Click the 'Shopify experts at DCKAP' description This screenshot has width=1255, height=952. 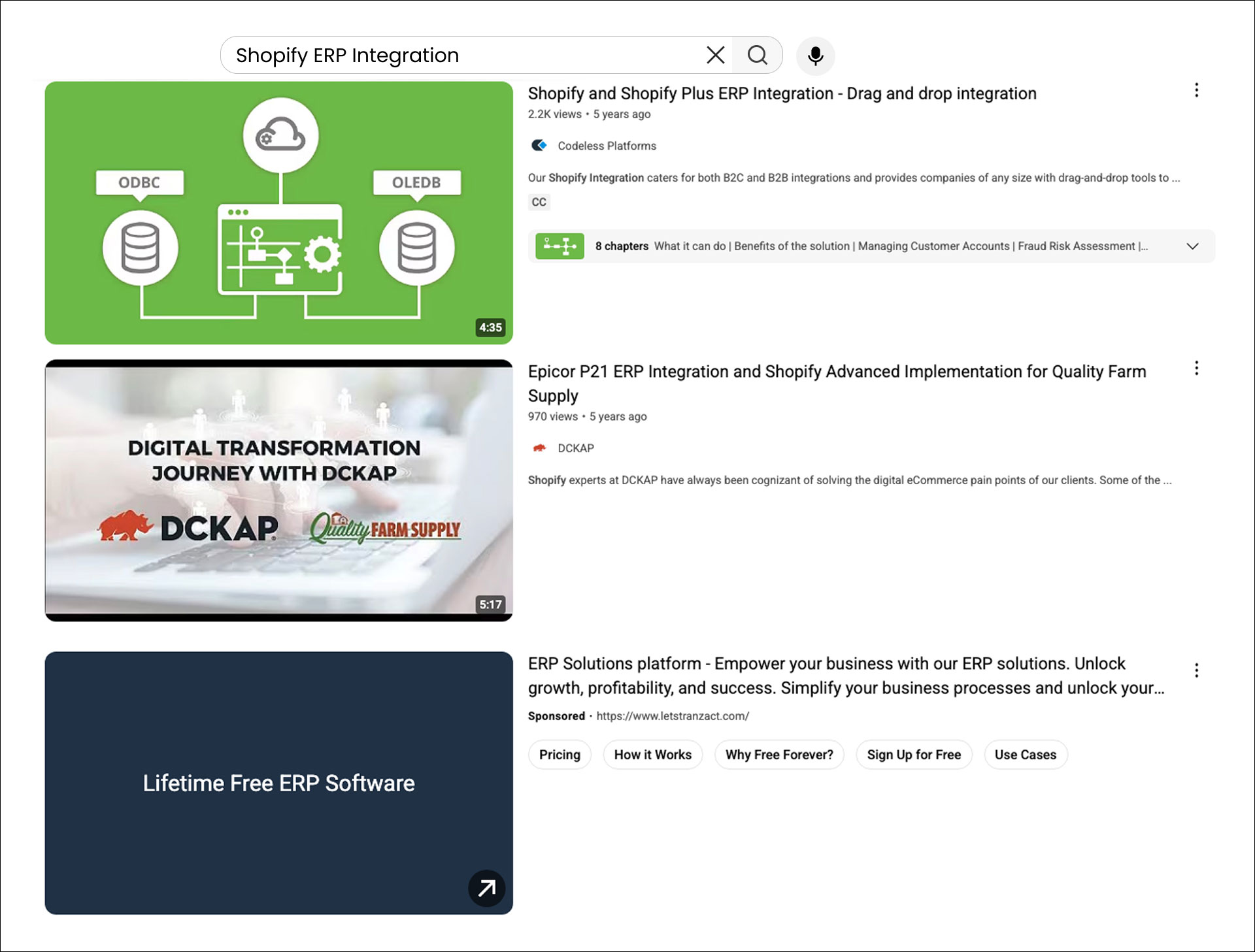pyautogui.click(x=850, y=480)
